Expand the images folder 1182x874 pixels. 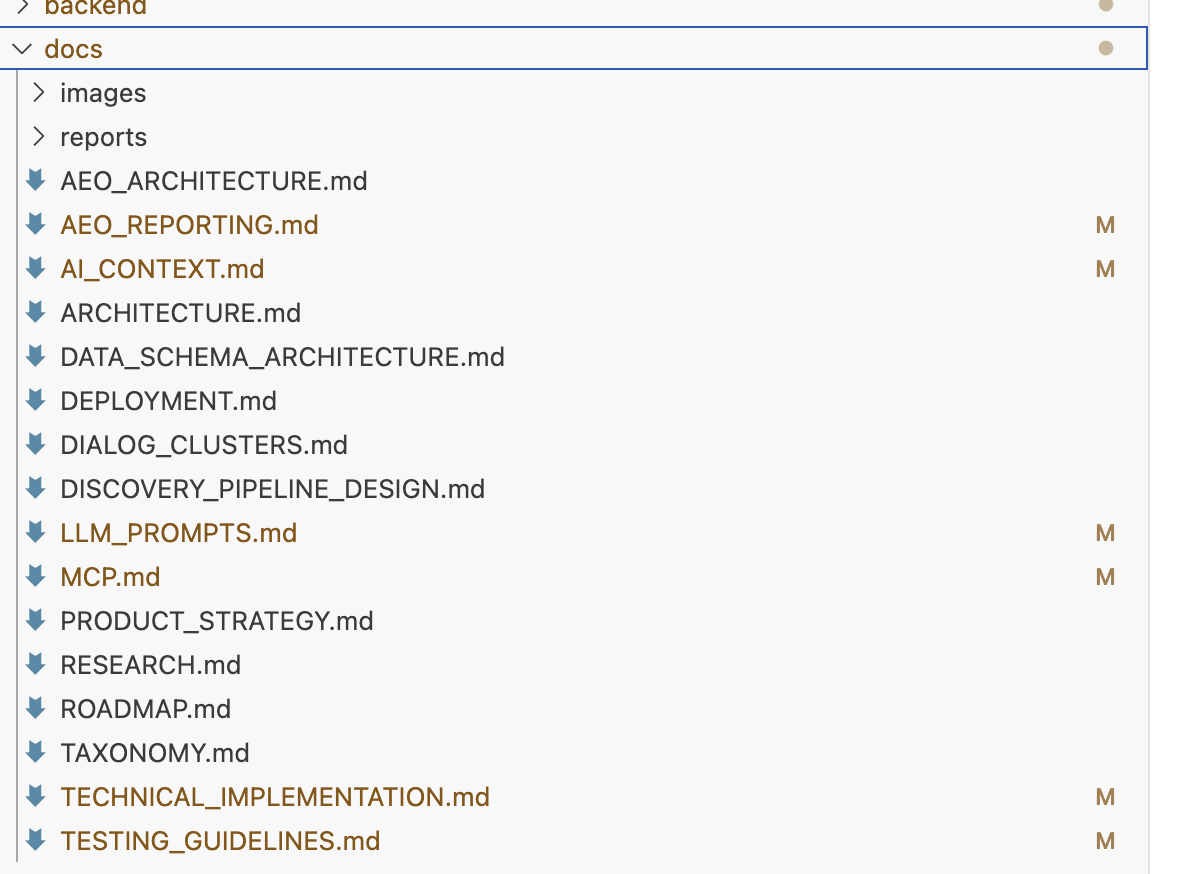click(40, 92)
